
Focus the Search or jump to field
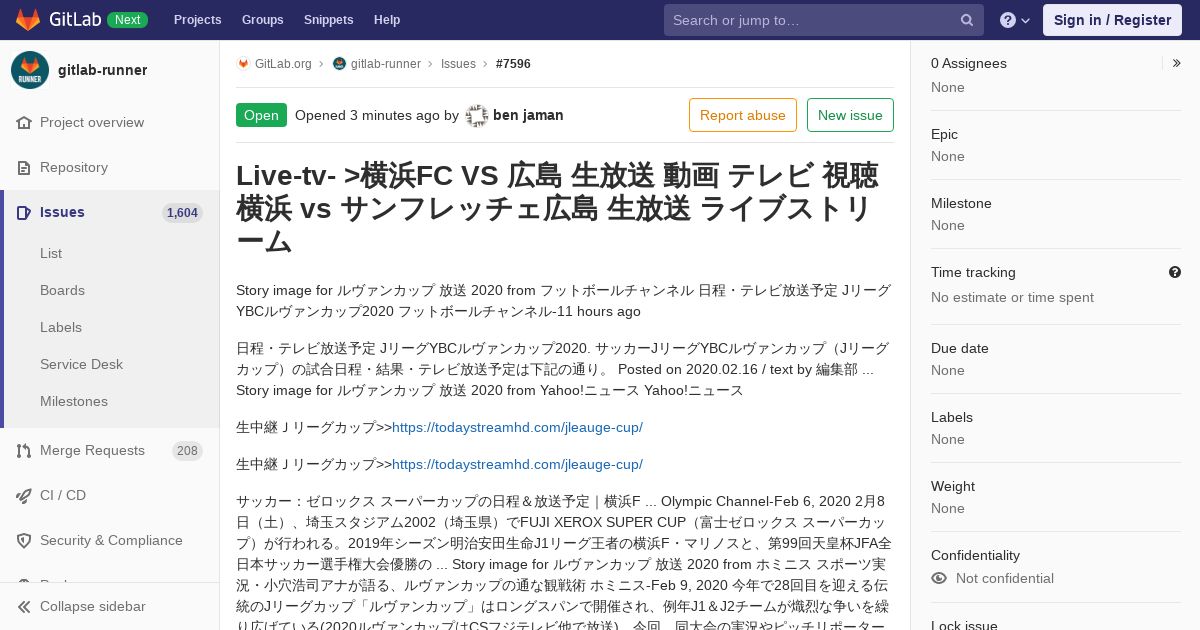[823, 20]
